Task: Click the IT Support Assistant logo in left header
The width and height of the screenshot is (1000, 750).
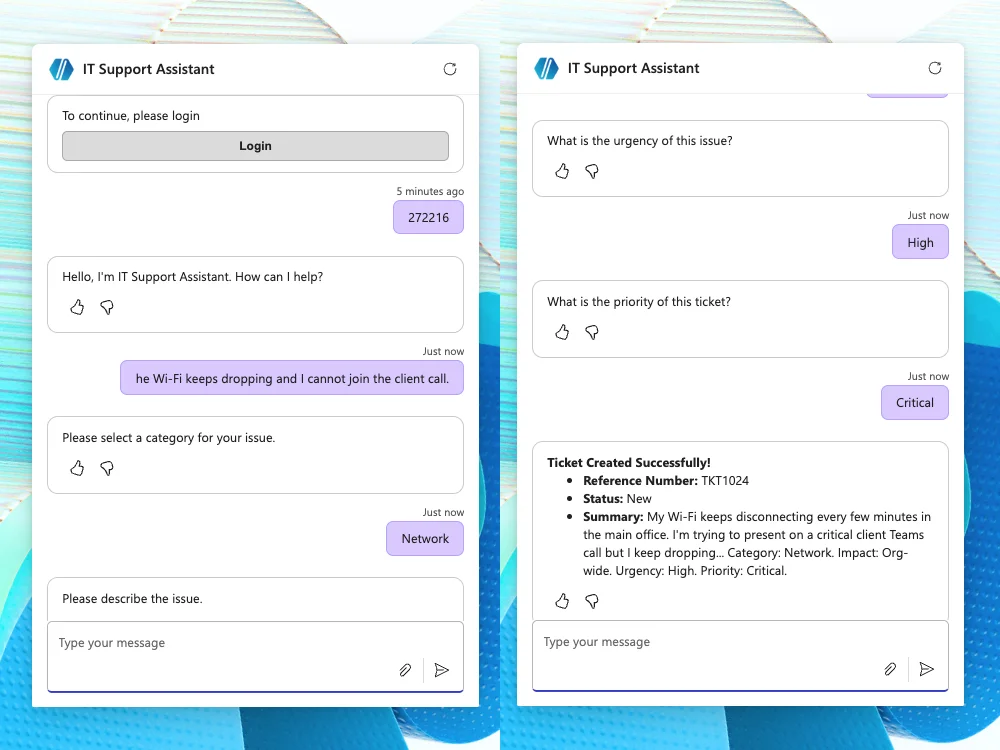Action: pos(60,68)
